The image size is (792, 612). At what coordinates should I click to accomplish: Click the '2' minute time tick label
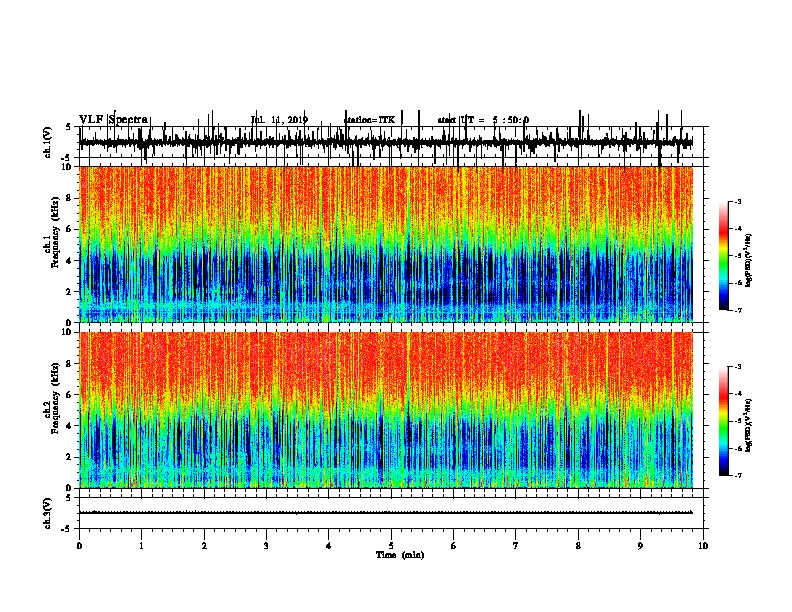204,545
